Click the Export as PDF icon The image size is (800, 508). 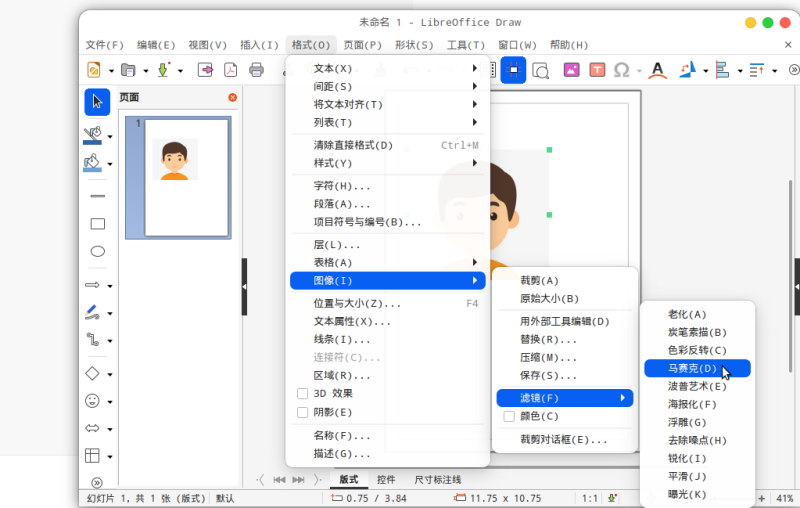230,70
